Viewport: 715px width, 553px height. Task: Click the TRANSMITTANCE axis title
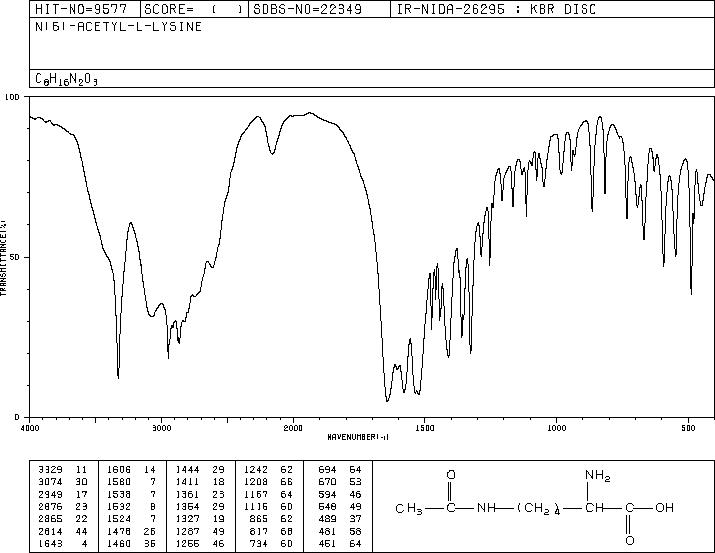point(4,258)
